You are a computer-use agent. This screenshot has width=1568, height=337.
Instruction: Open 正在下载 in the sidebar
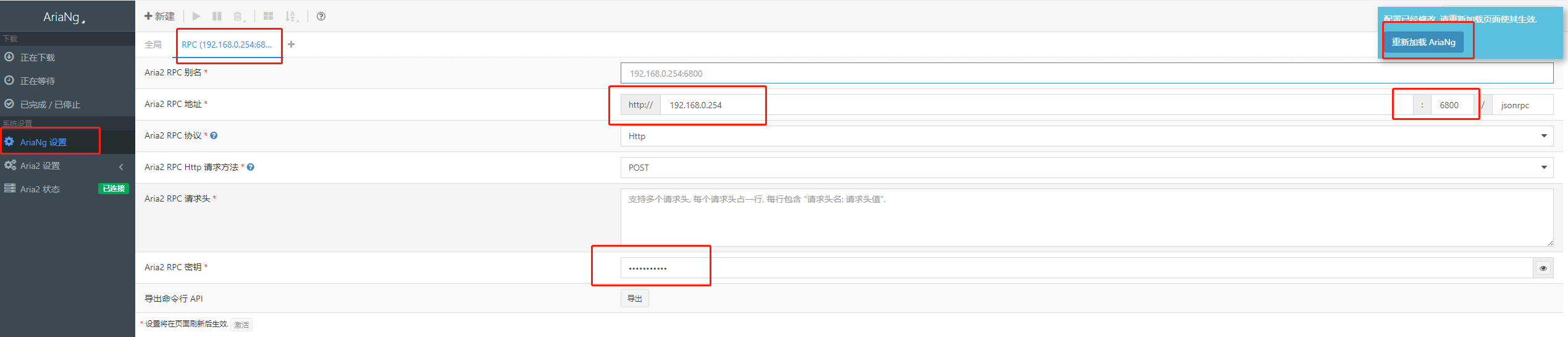[38, 58]
